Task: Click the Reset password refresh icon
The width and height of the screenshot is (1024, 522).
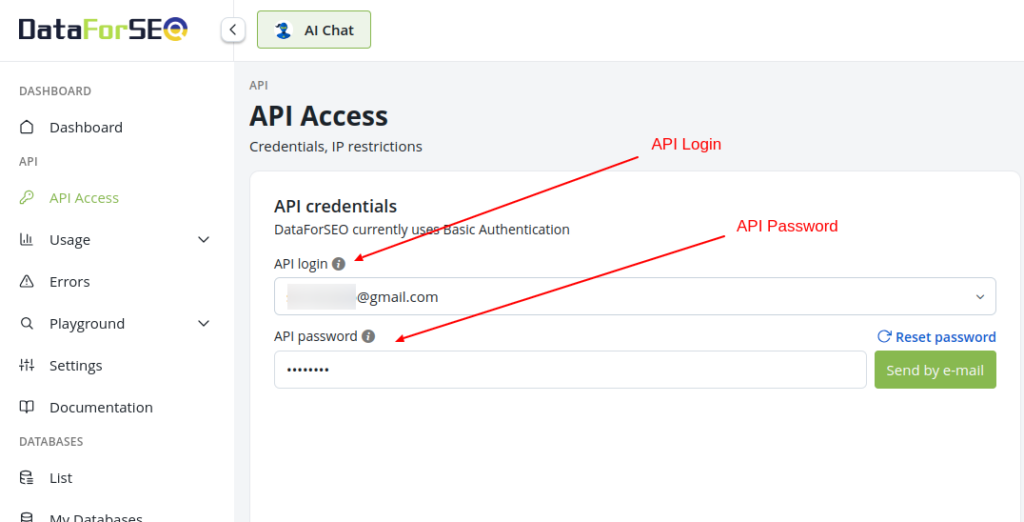Action: 884,336
